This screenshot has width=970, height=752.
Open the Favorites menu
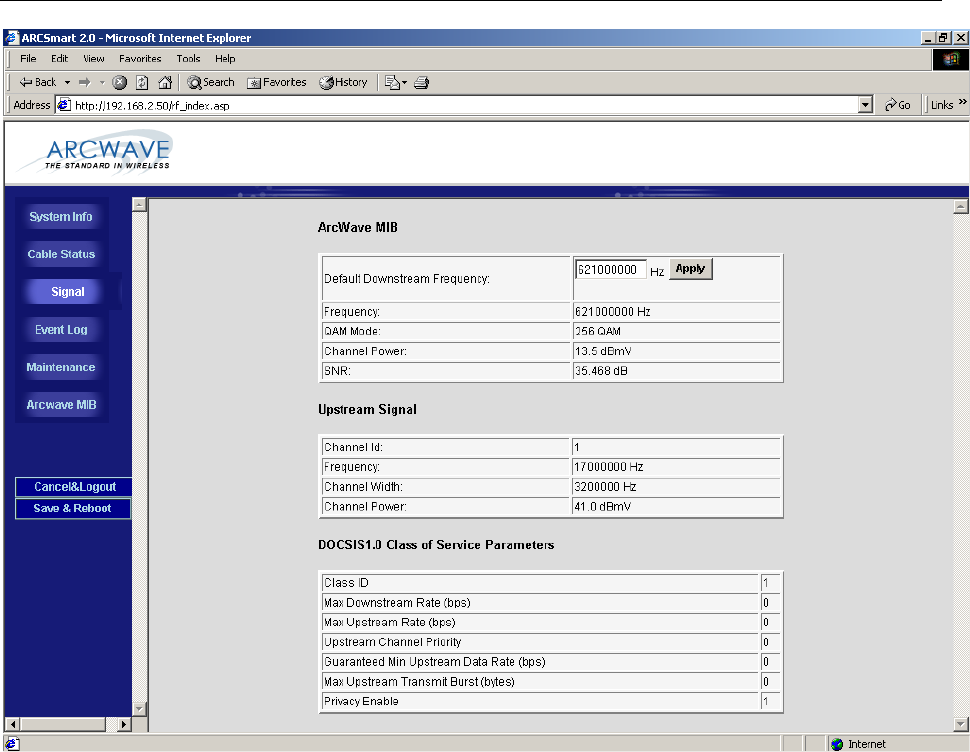pyautogui.click(x=140, y=59)
